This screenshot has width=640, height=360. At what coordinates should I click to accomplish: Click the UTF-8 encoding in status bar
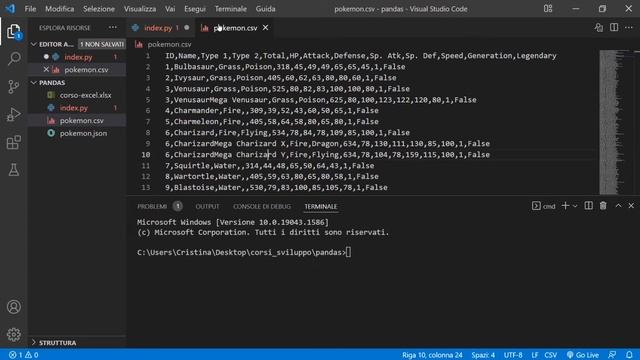pyautogui.click(x=513, y=355)
